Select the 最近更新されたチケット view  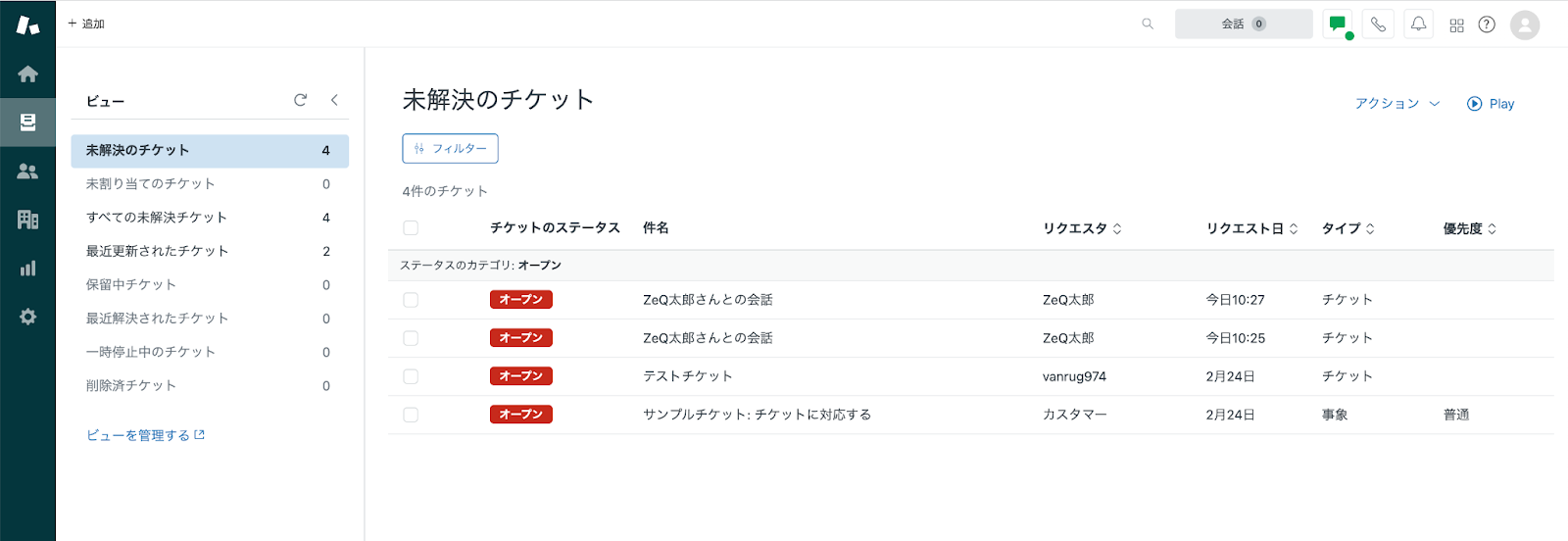pos(158,251)
